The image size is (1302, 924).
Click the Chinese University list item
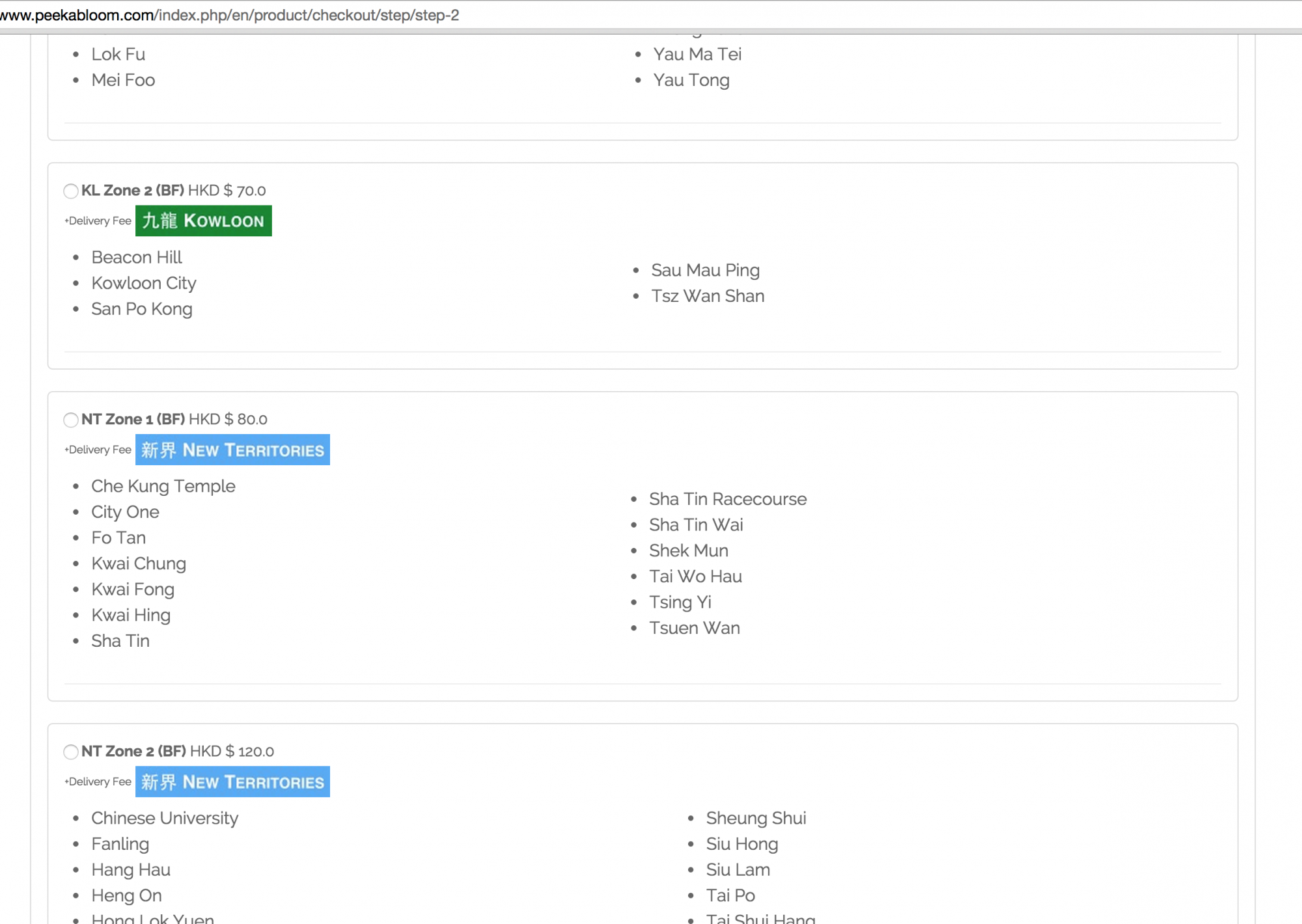click(x=165, y=818)
